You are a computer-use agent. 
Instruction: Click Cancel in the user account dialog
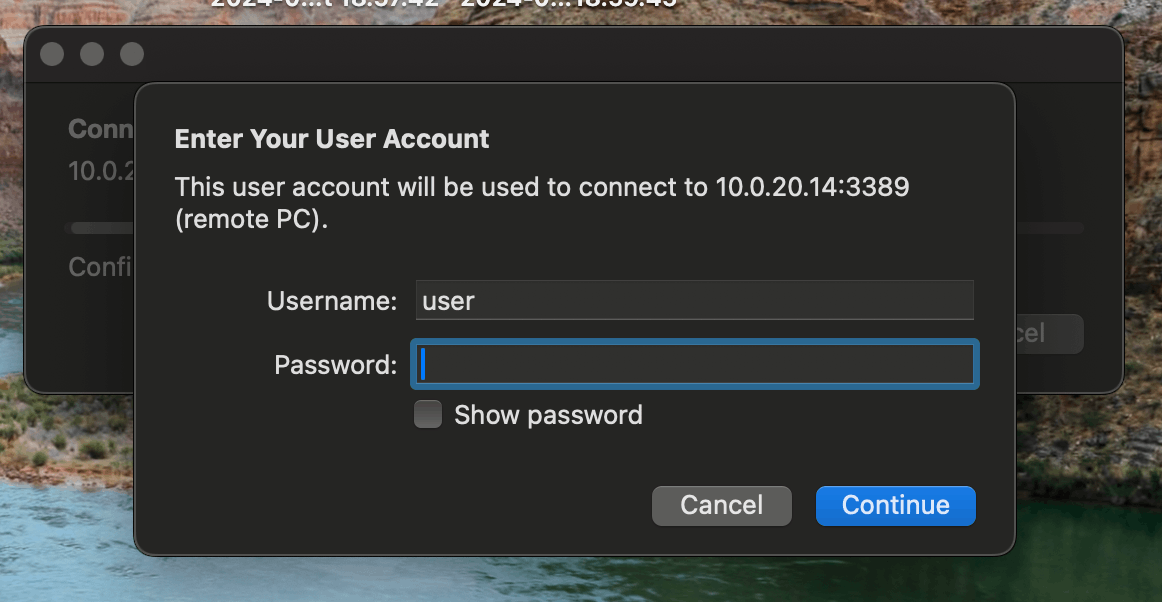[722, 506]
